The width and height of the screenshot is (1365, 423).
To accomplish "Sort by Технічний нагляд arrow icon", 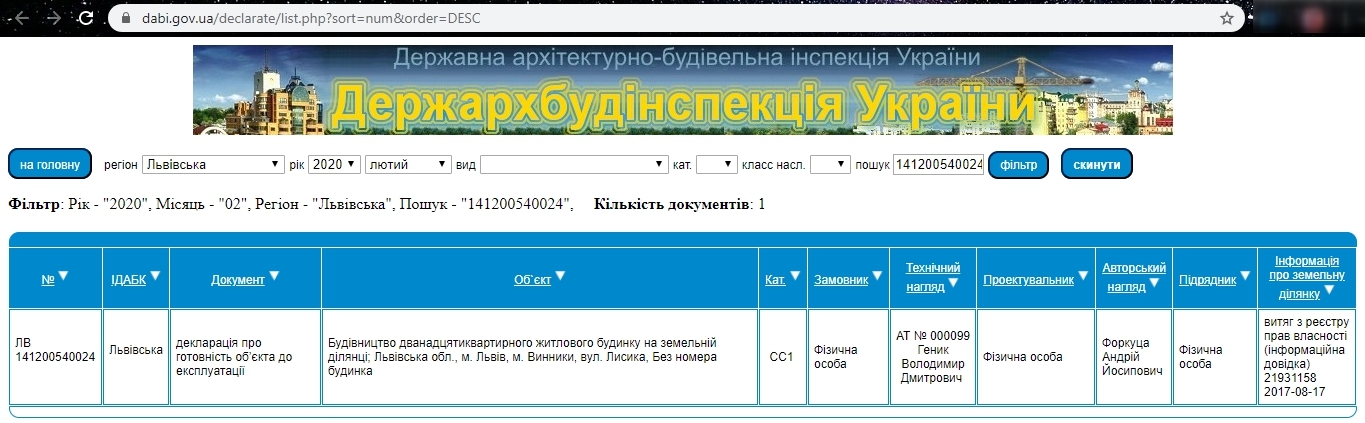I will point(953,283).
